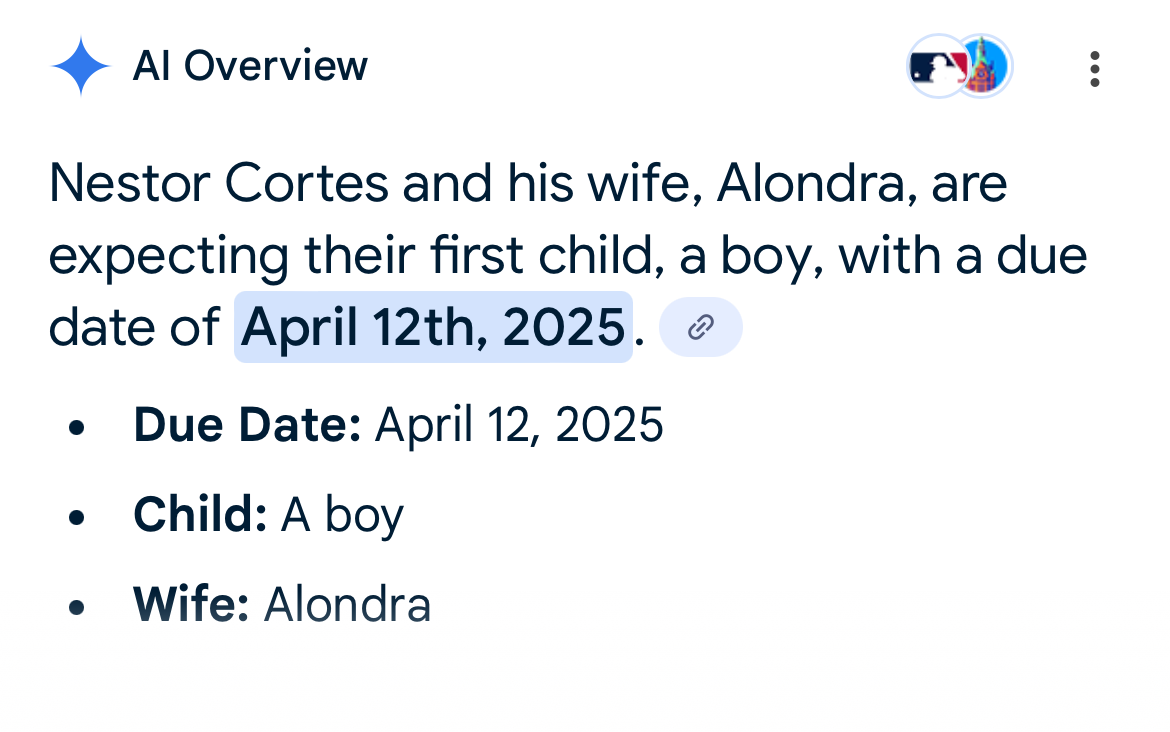The image size is (1170, 732).
Task: Click the bullet dot beside Child
Action: (x=76, y=516)
